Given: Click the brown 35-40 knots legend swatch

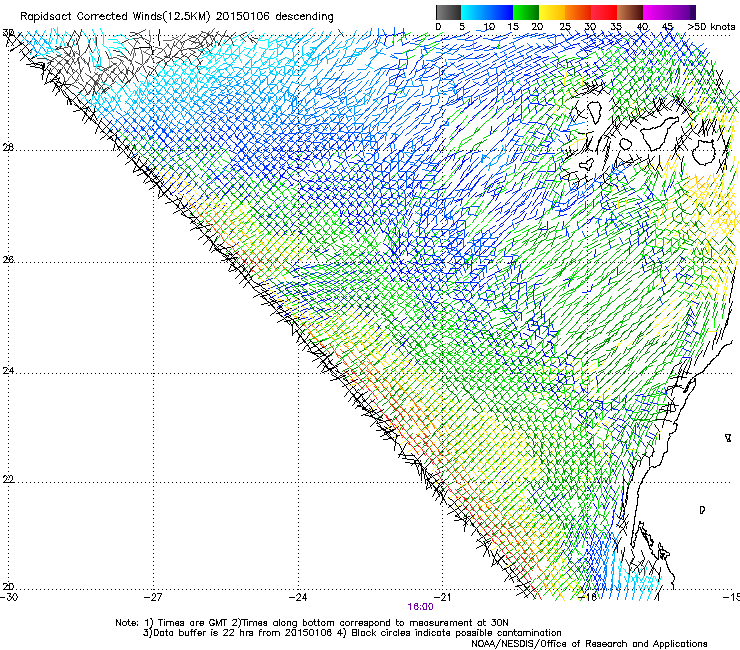Looking at the screenshot, I should click(630, 12).
